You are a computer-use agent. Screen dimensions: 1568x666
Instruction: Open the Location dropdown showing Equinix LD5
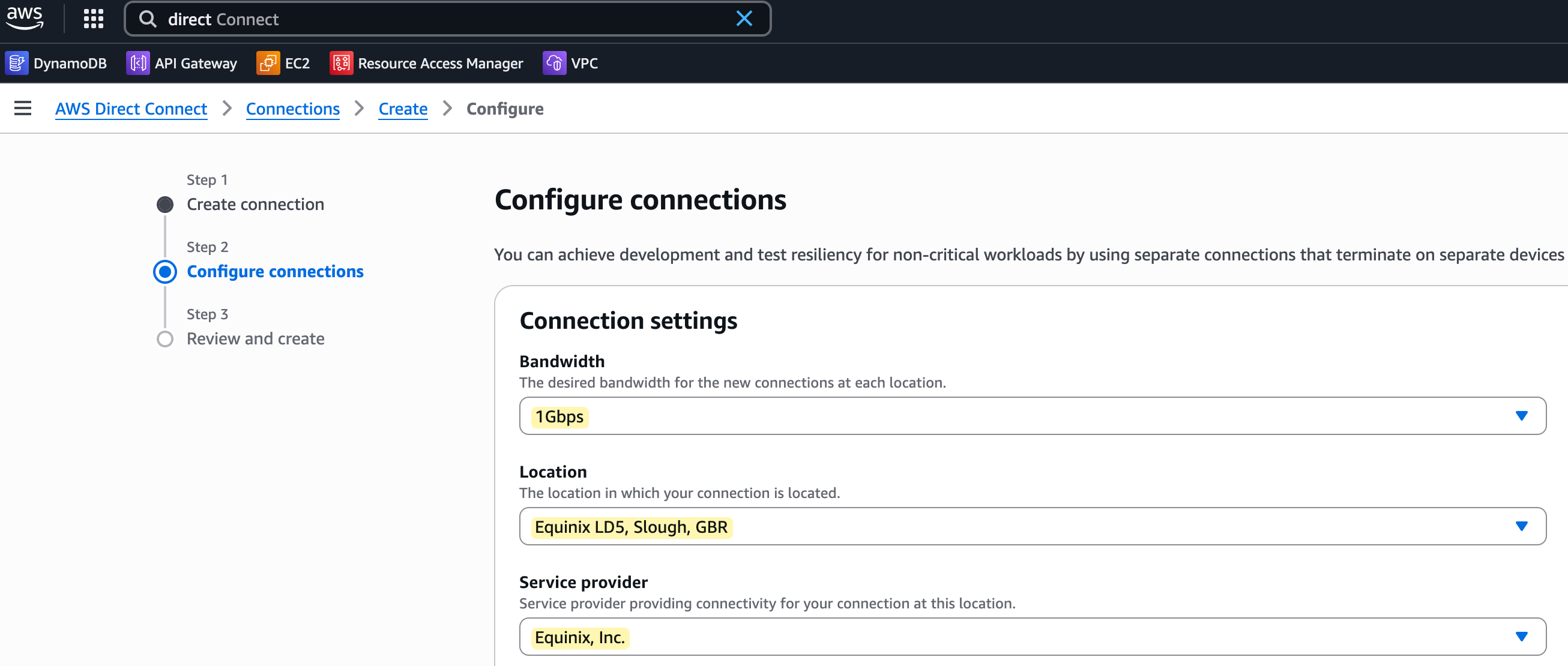(1033, 527)
